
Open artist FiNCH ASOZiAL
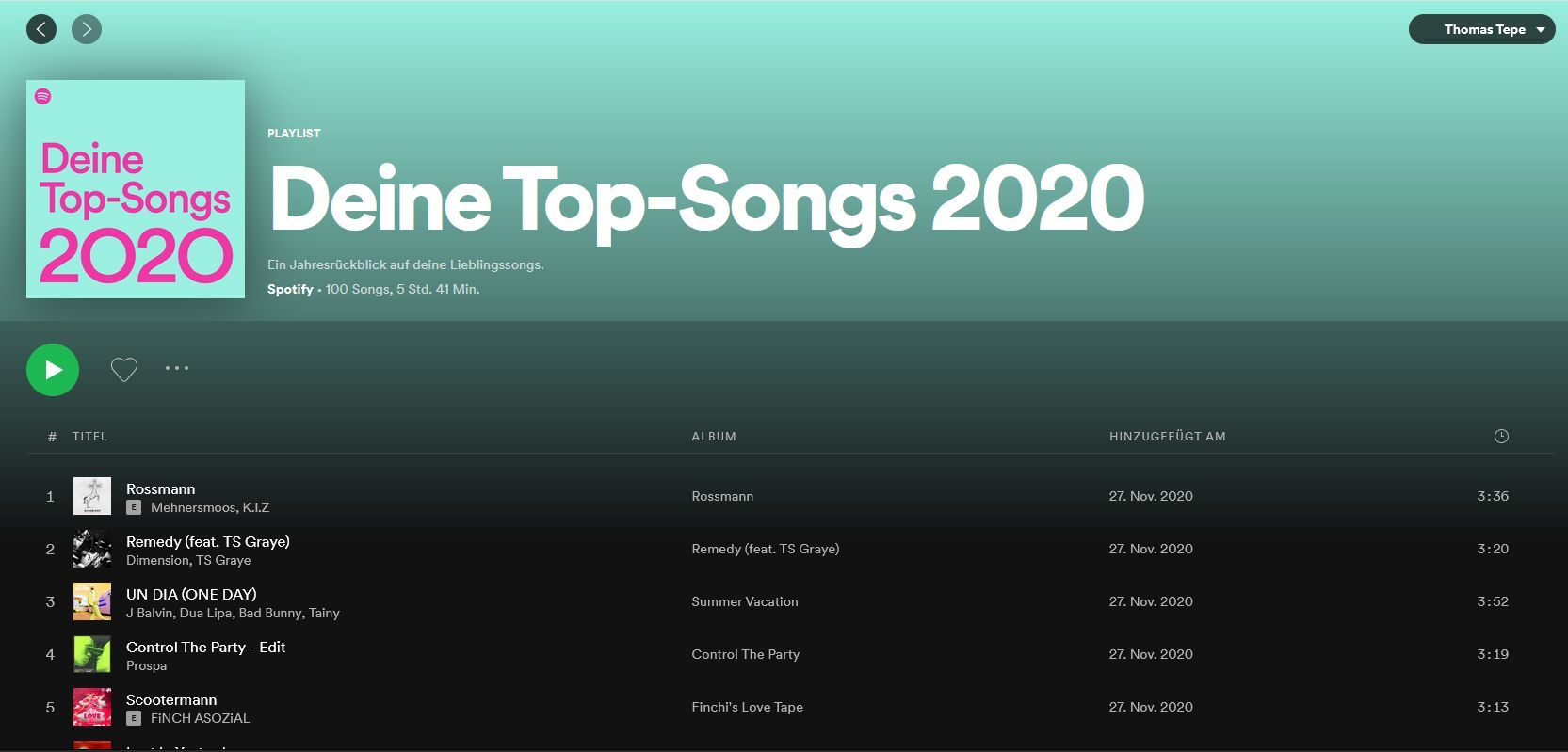[200, 718]
